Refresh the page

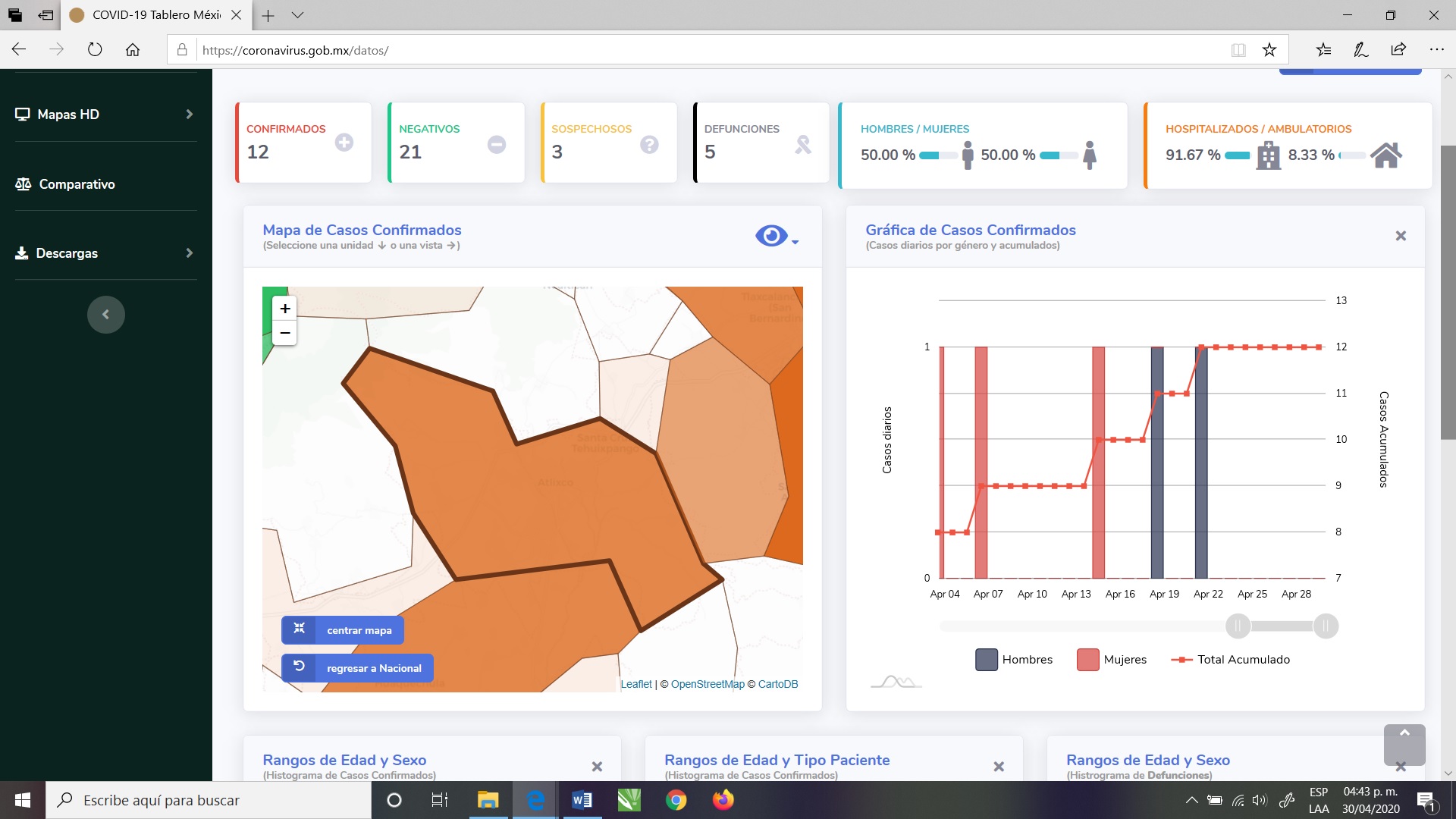coord(95,50)
